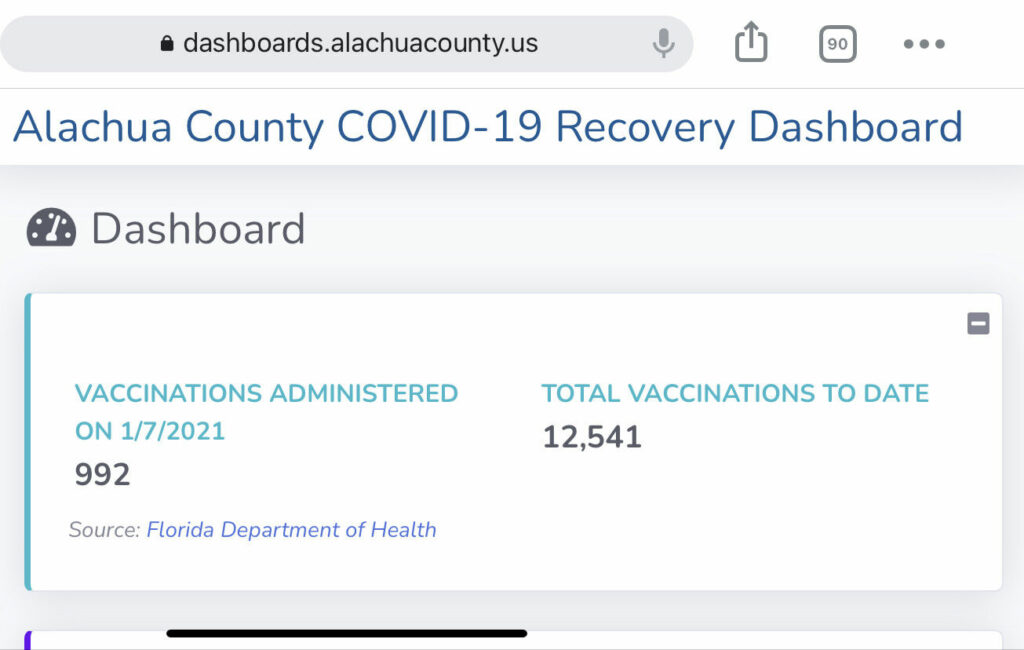The image size is (1024, 650).
Task: Open the share sheet icon
Action: 751,43
